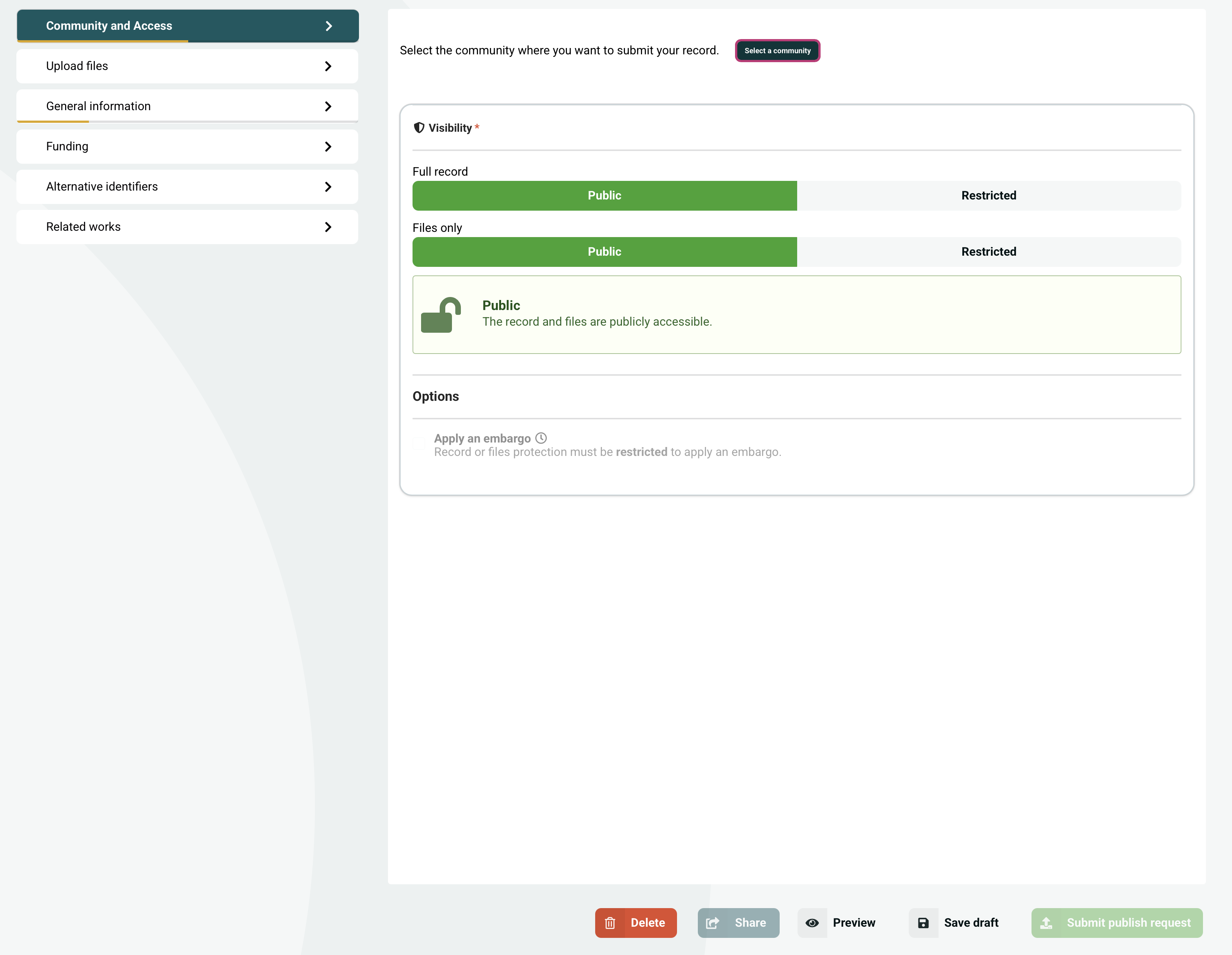This screenshot has height=955, width=1232.
Task: Click the public accessibility description text
Action: [x=597, y=322]
